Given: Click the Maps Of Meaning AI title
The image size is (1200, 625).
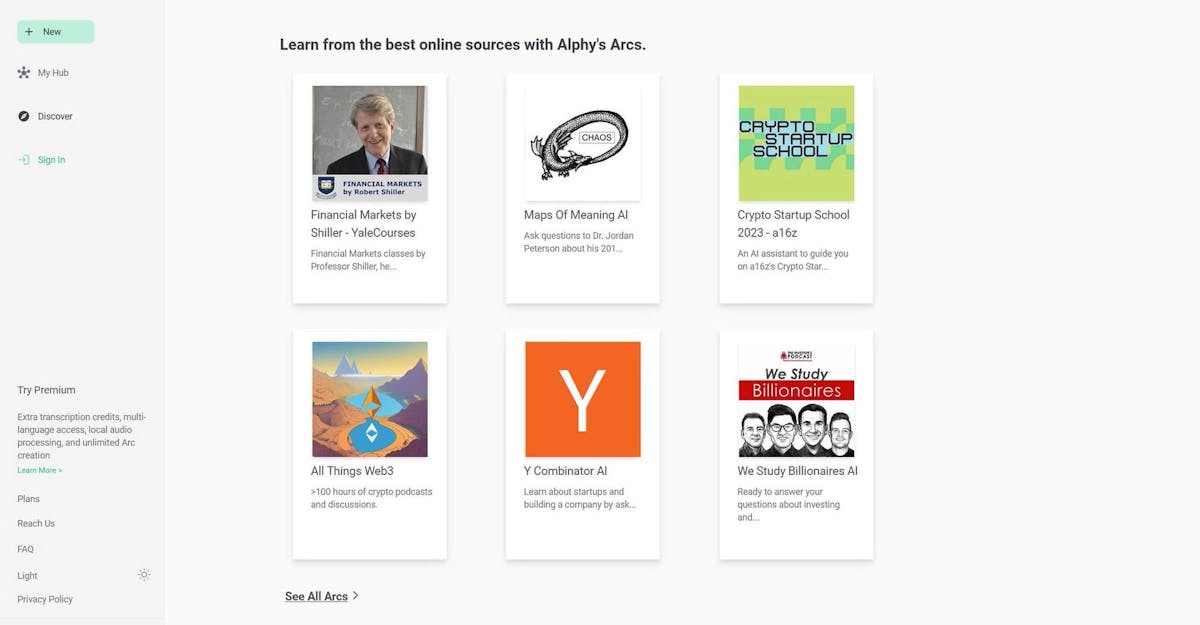Looking at the screenshot, I should [x=576, y=215].
